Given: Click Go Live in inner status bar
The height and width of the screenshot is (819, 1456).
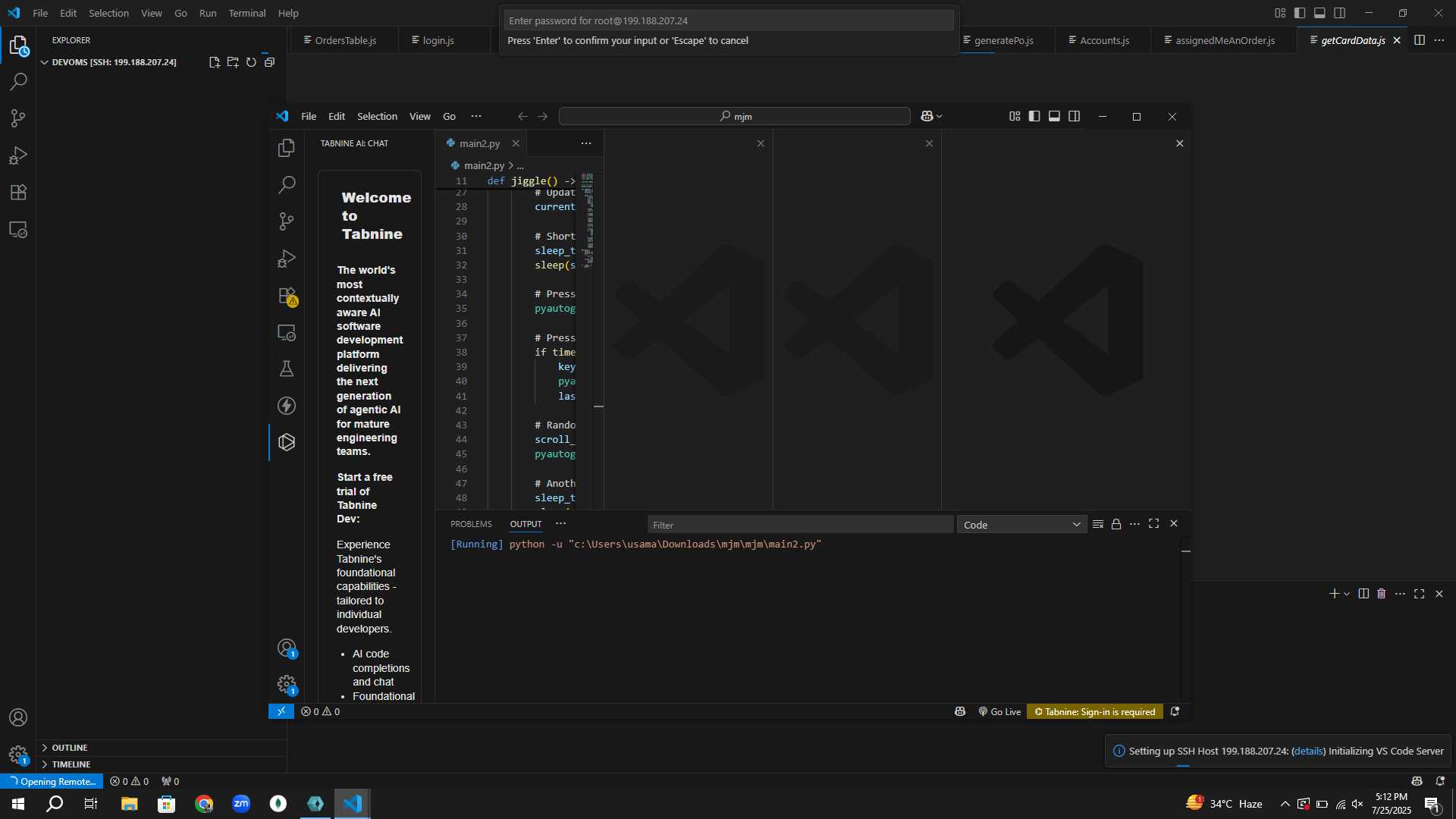Looking at the screenshot, I should point(999,711).
